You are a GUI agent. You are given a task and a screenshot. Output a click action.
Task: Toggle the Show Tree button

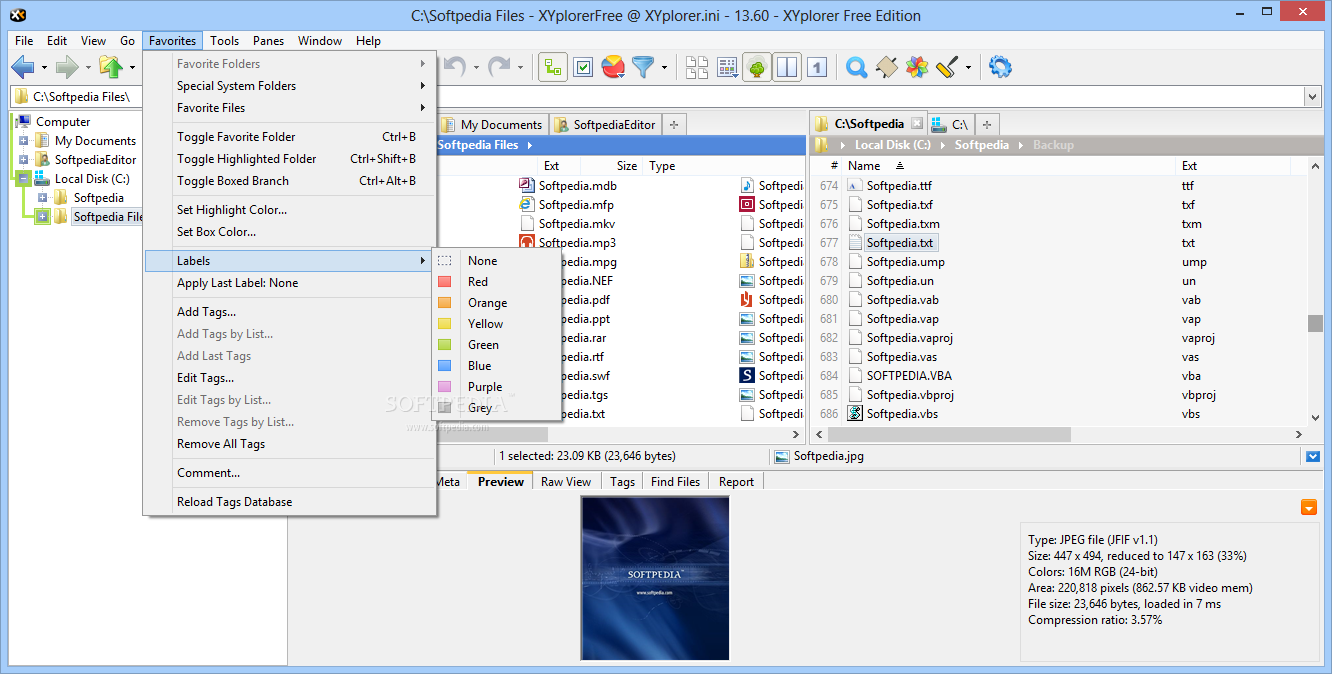point(757,68)
